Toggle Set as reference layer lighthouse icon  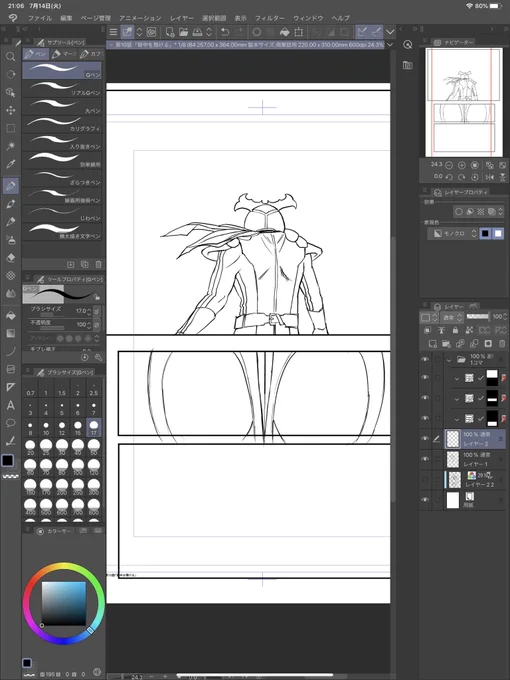(441, 330)
